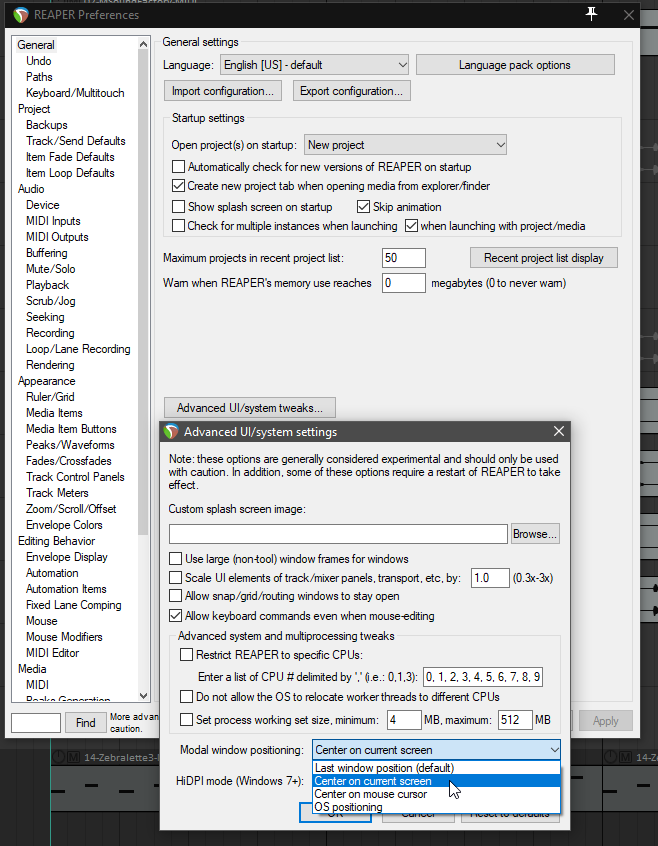
Task: Click the working set minimum MB field
Action: click(404, 720)
